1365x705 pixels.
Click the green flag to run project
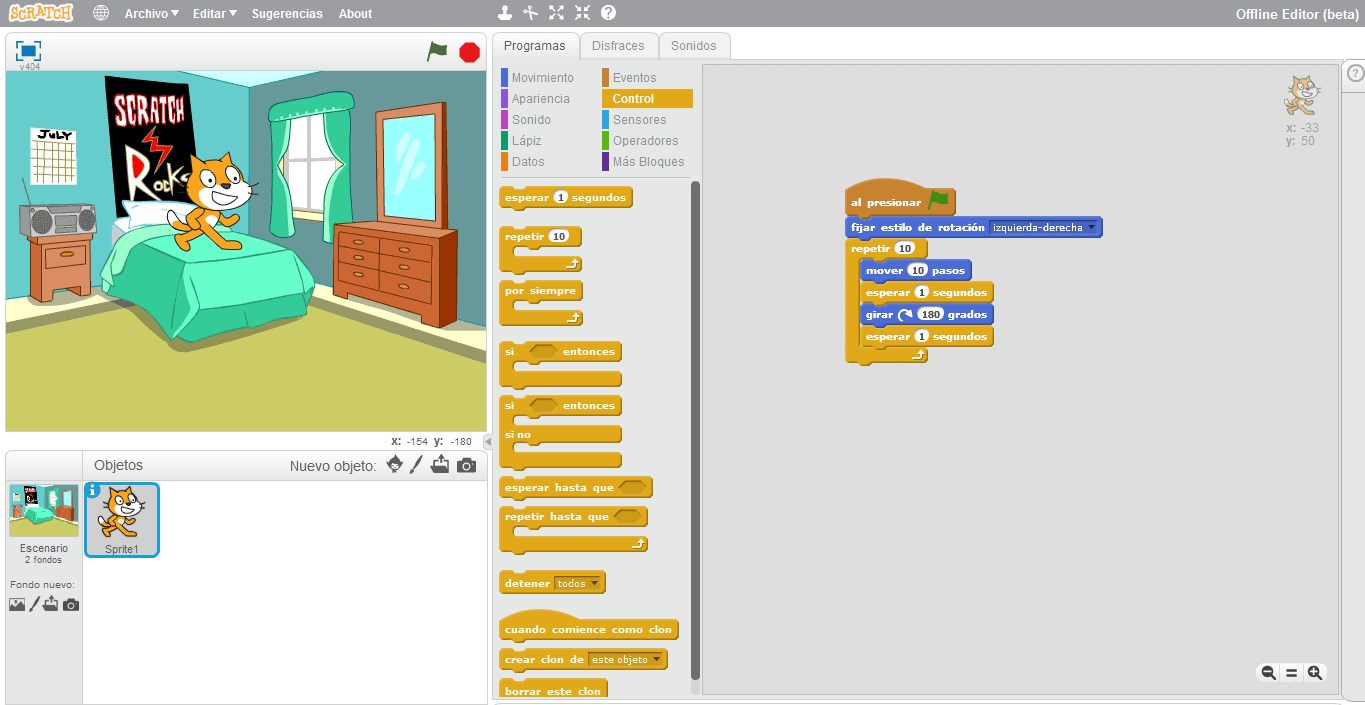tap(437, 49)
